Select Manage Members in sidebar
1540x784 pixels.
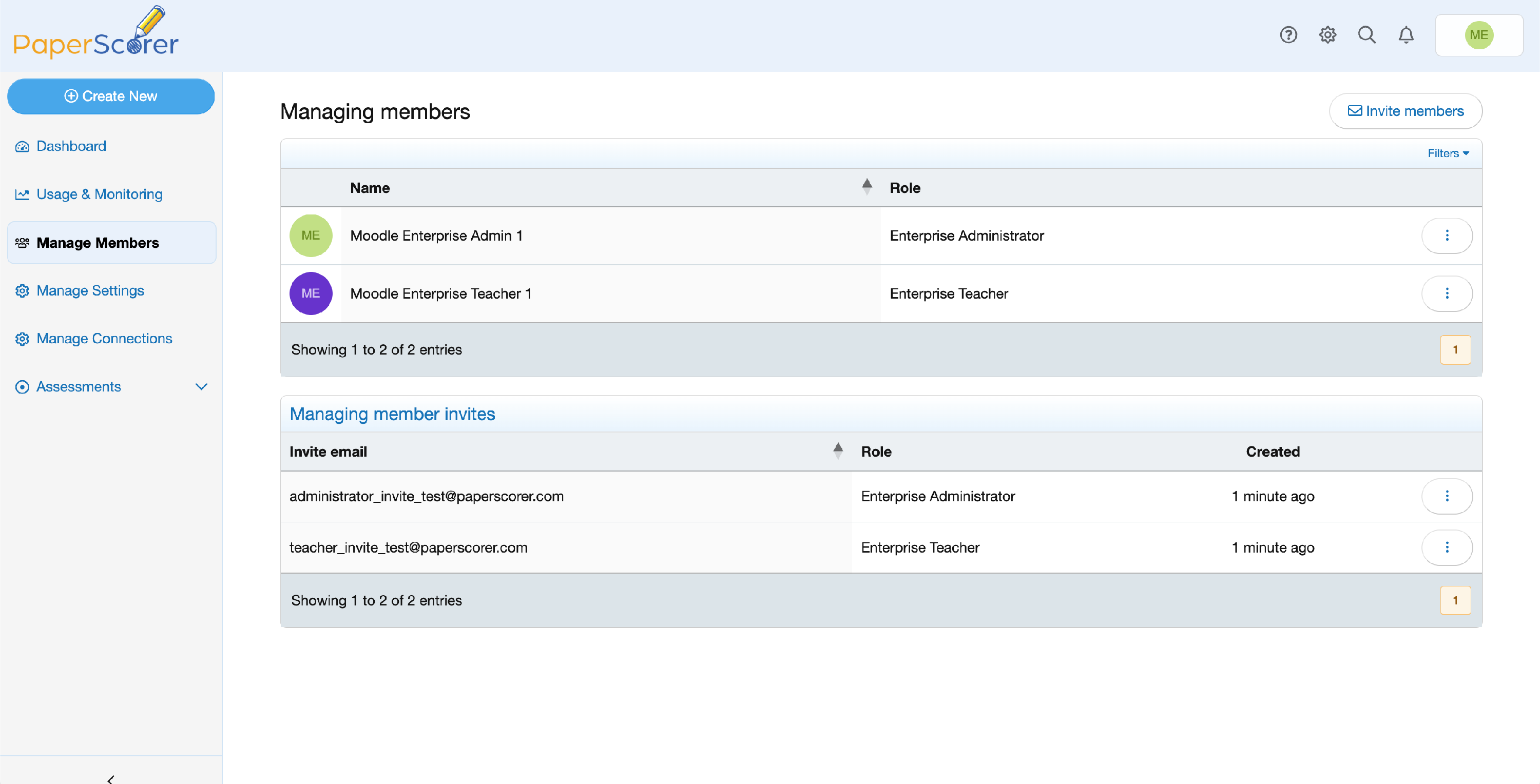[x=112, y=243]
